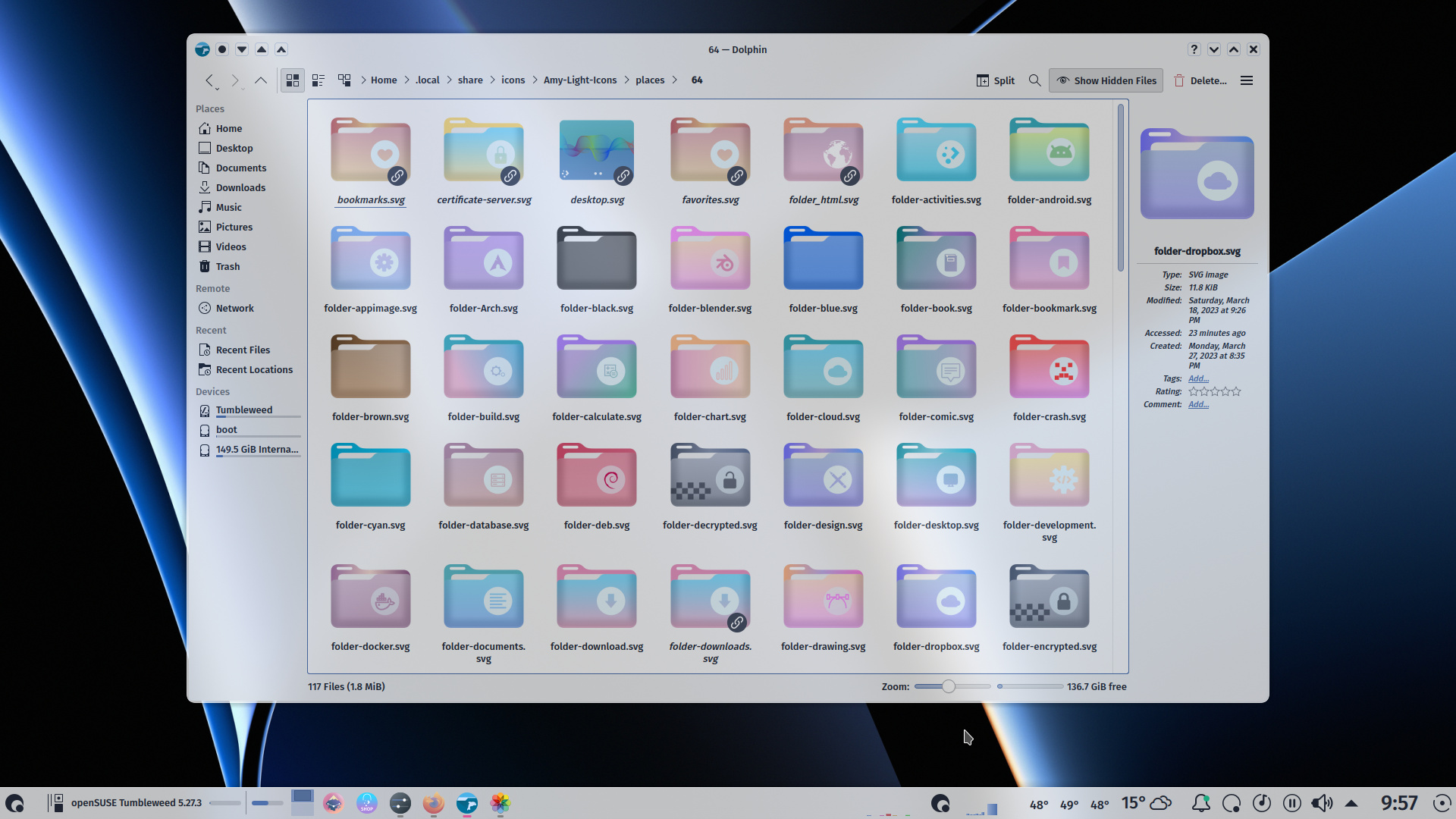
Task: Select bookmarks.svg file
Action: point(371,162)
